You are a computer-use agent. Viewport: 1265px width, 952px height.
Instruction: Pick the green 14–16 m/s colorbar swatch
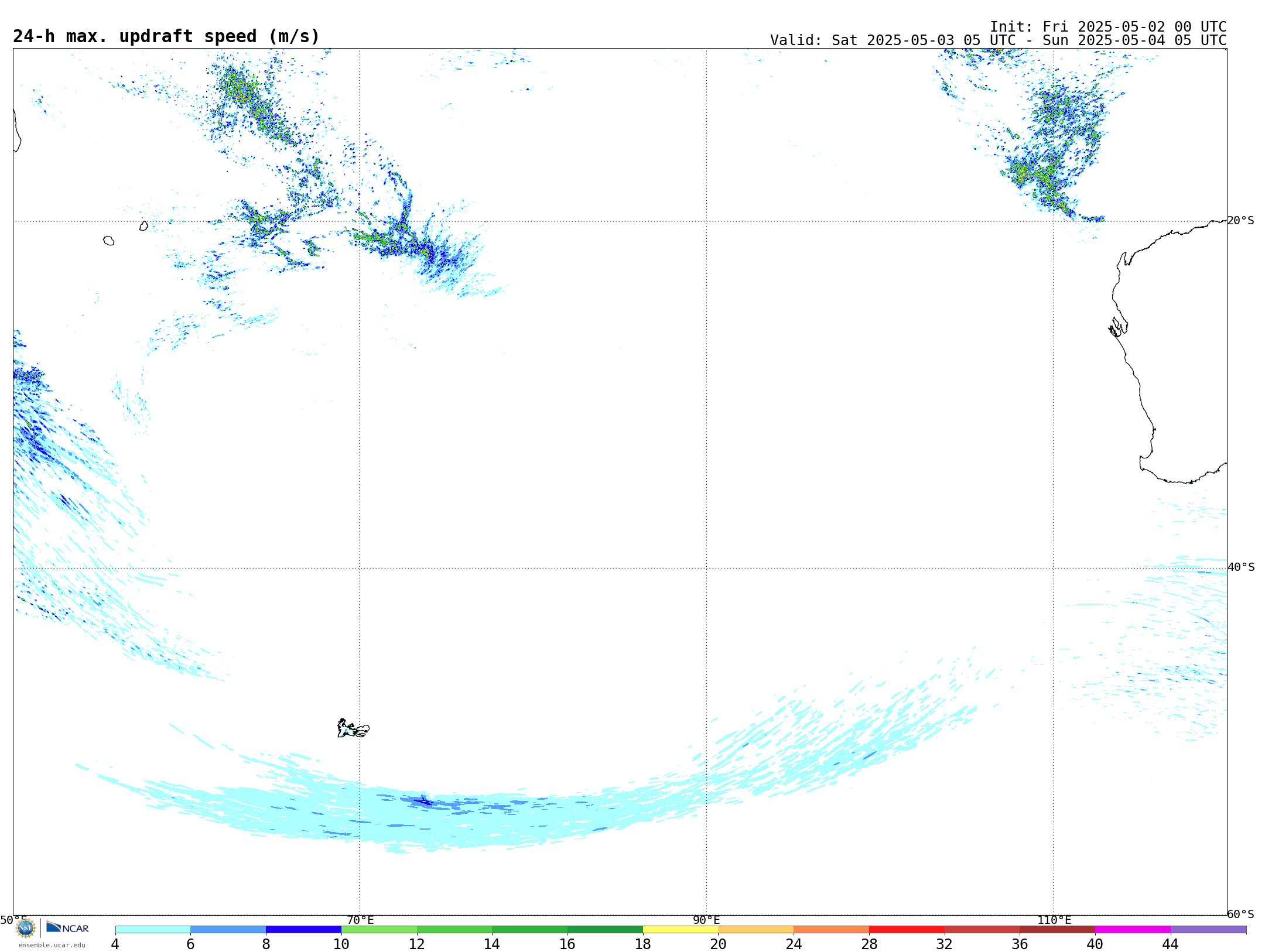[x=530, y=930]
